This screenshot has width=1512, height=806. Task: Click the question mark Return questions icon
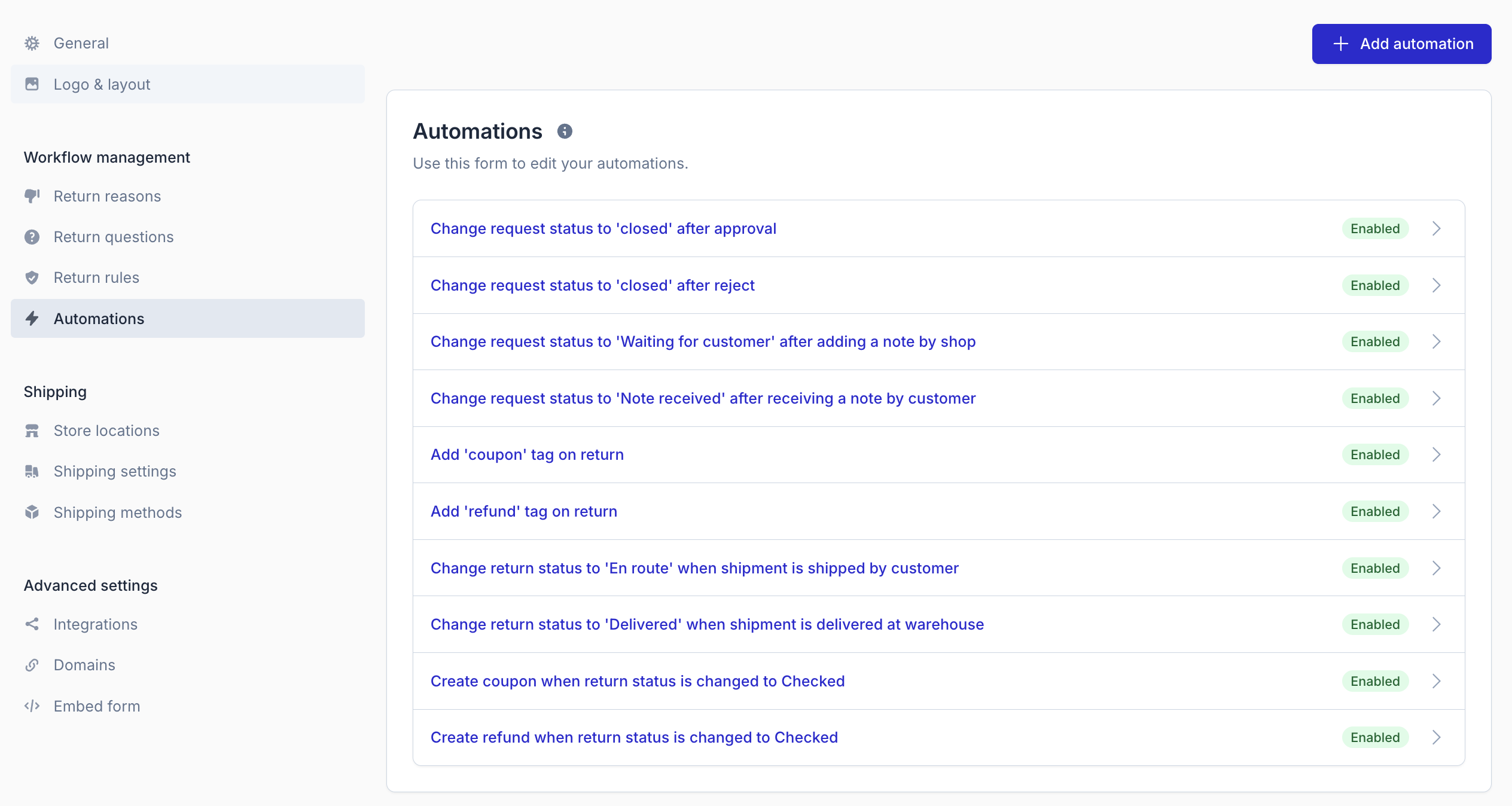coord(32,237)
